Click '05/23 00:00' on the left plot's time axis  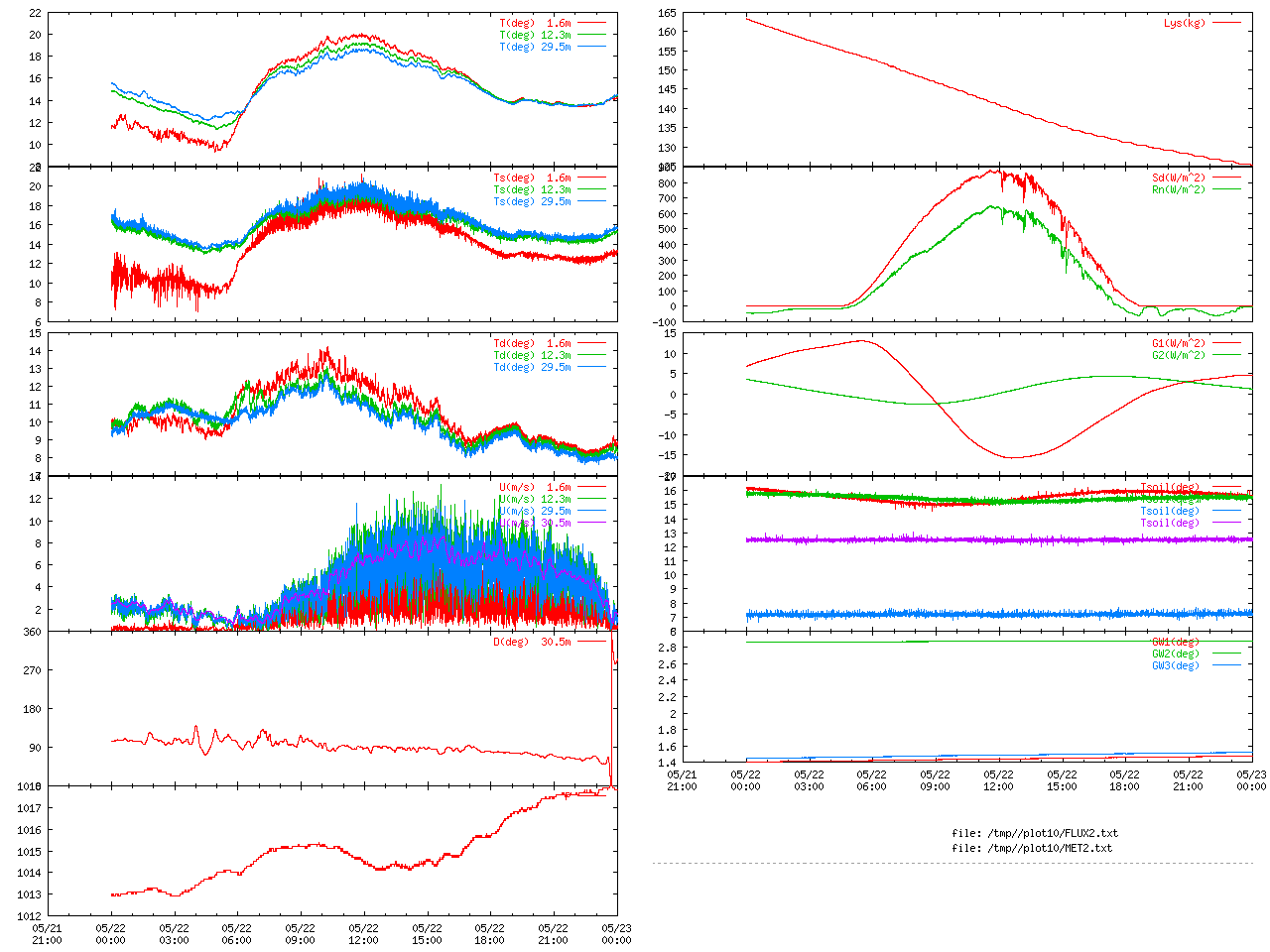(616, 934)
